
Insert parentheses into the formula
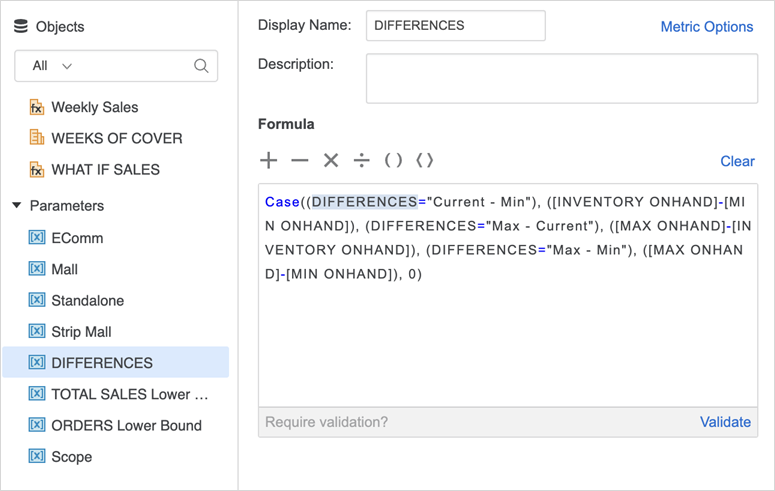coord(394,160)
